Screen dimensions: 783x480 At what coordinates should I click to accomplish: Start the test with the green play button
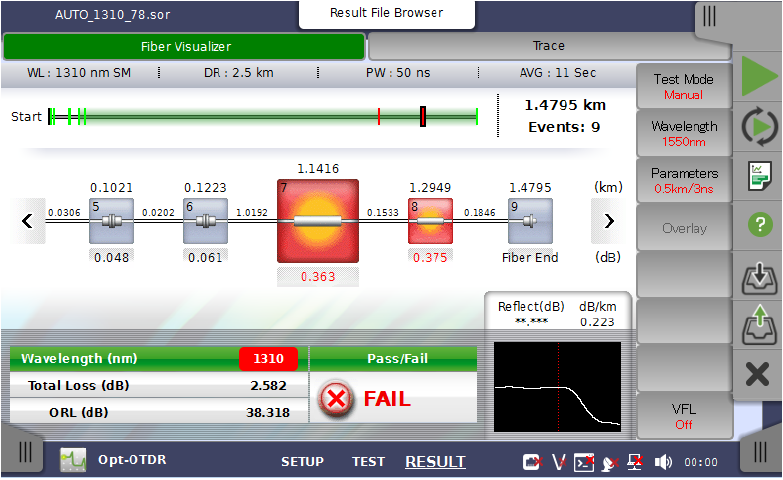point(758,77)
